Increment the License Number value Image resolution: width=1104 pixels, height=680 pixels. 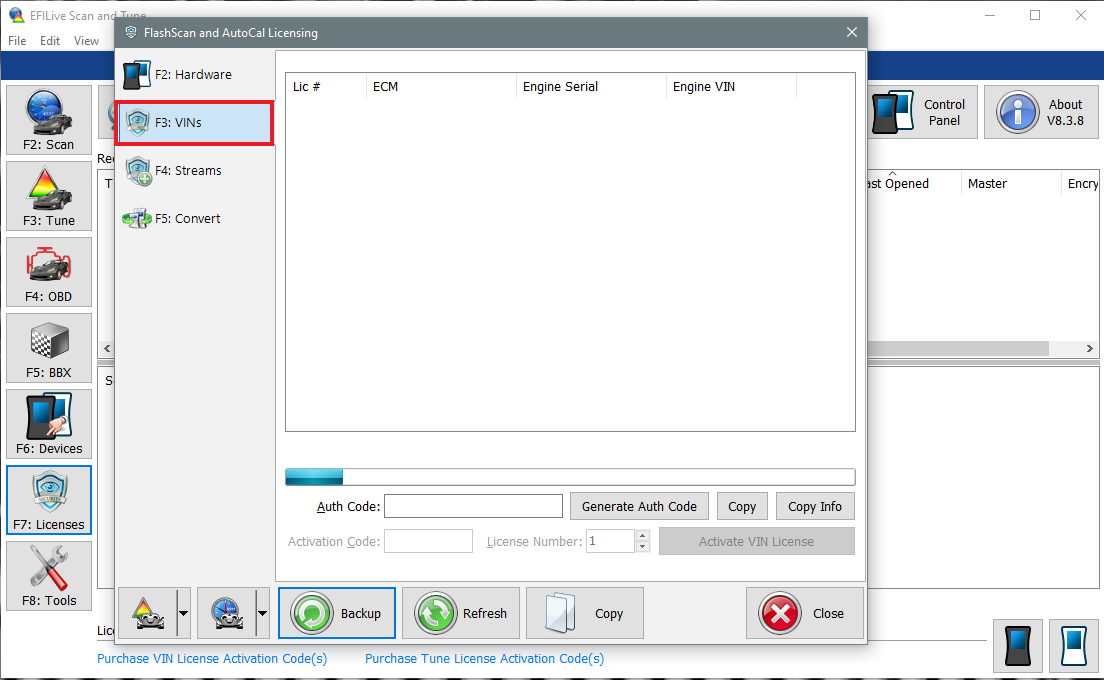[643, 536]
